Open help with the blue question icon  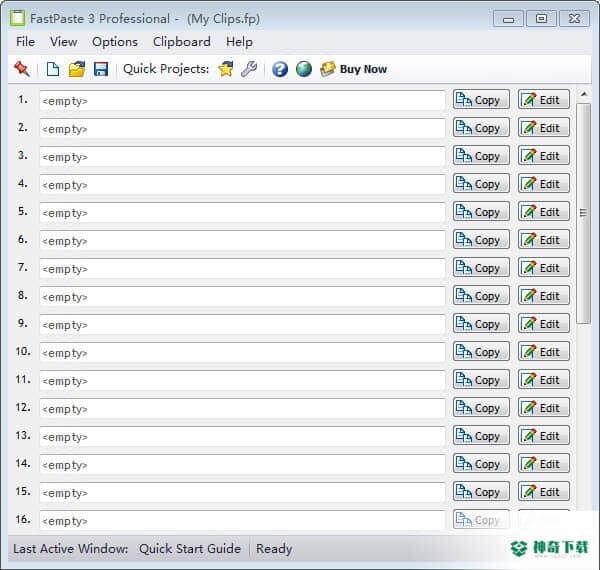click(x=280, y=69)
